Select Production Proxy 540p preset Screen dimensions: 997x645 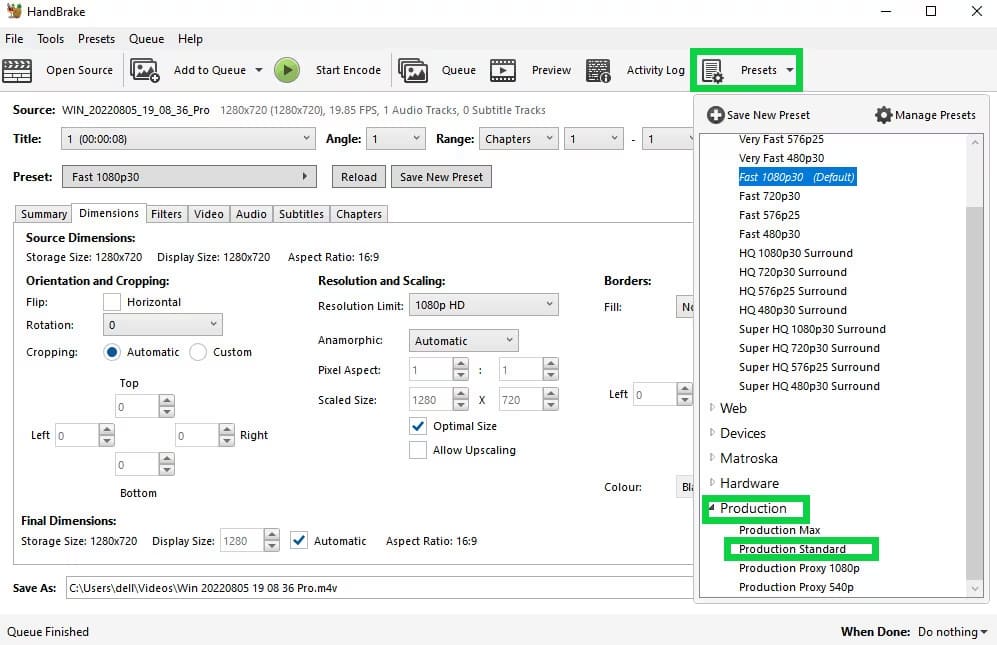click(x=796, y=587)
